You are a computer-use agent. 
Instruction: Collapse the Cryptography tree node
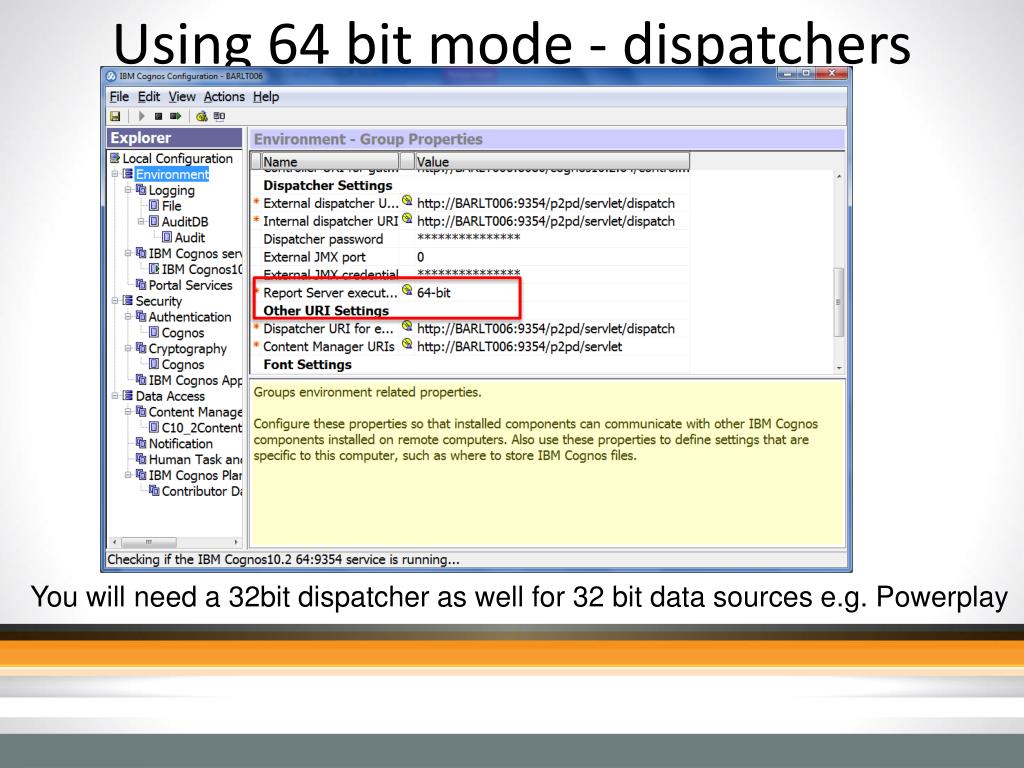coord(129,348)
